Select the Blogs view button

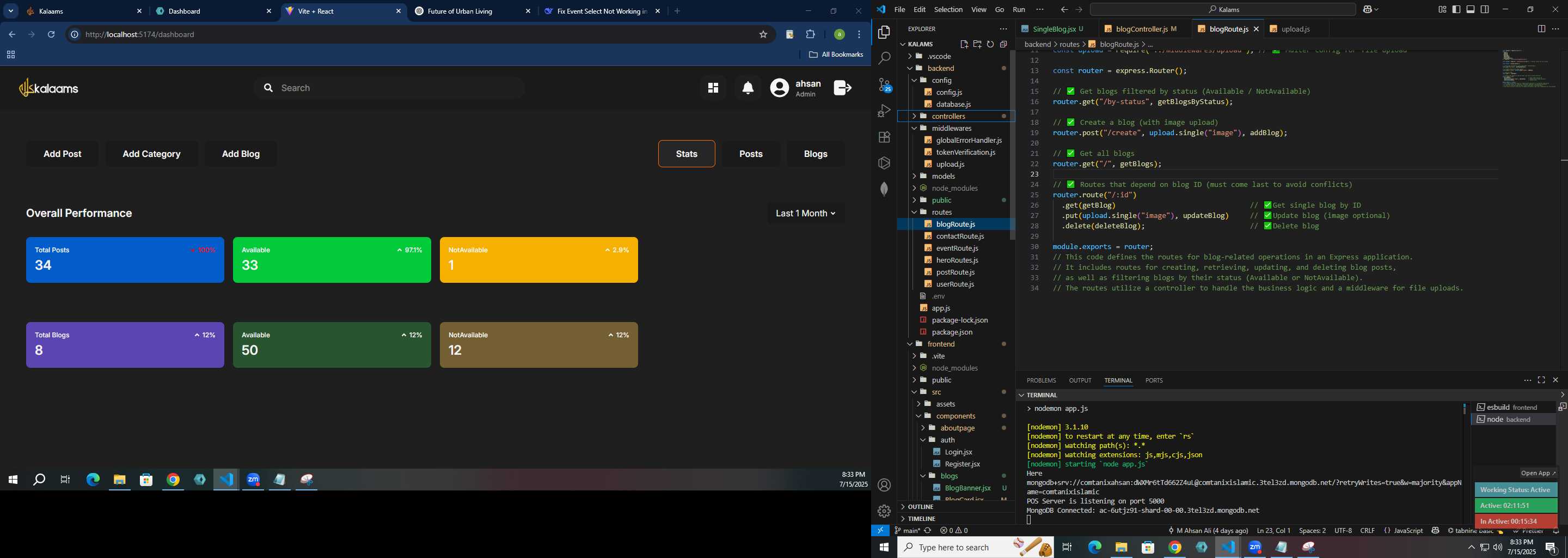(x=816, y=154)
